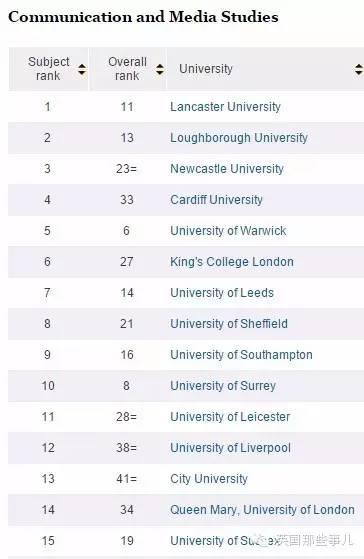The height and width of the screenshot is (559, 364).
Task: Sort by University column arrows icon
Action: tap(359, 70)
